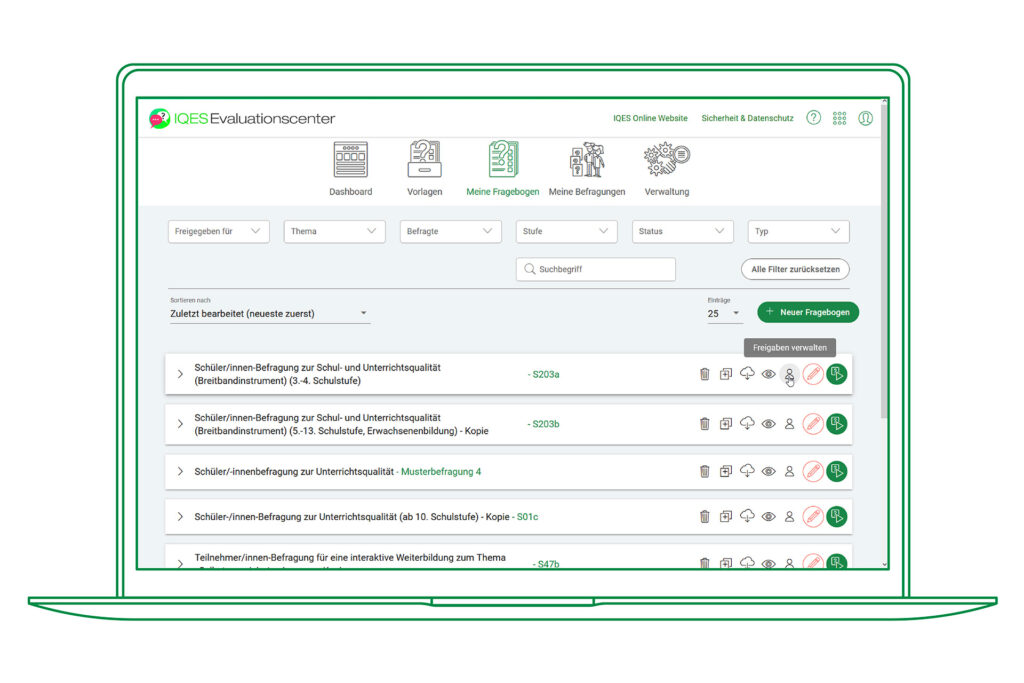This screenshot has width=1024, height=683.
Task: Expand the S203a questionnaire row chevron
Action: 180,374
